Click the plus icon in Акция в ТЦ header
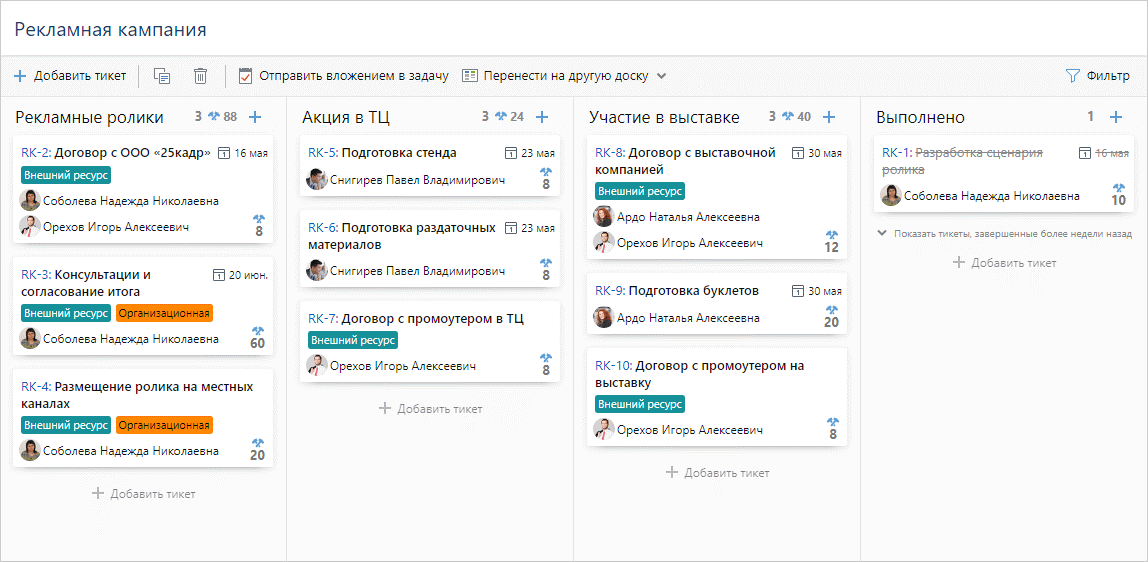The width and height of the screenshot is (1148, 562). (542, 117)
